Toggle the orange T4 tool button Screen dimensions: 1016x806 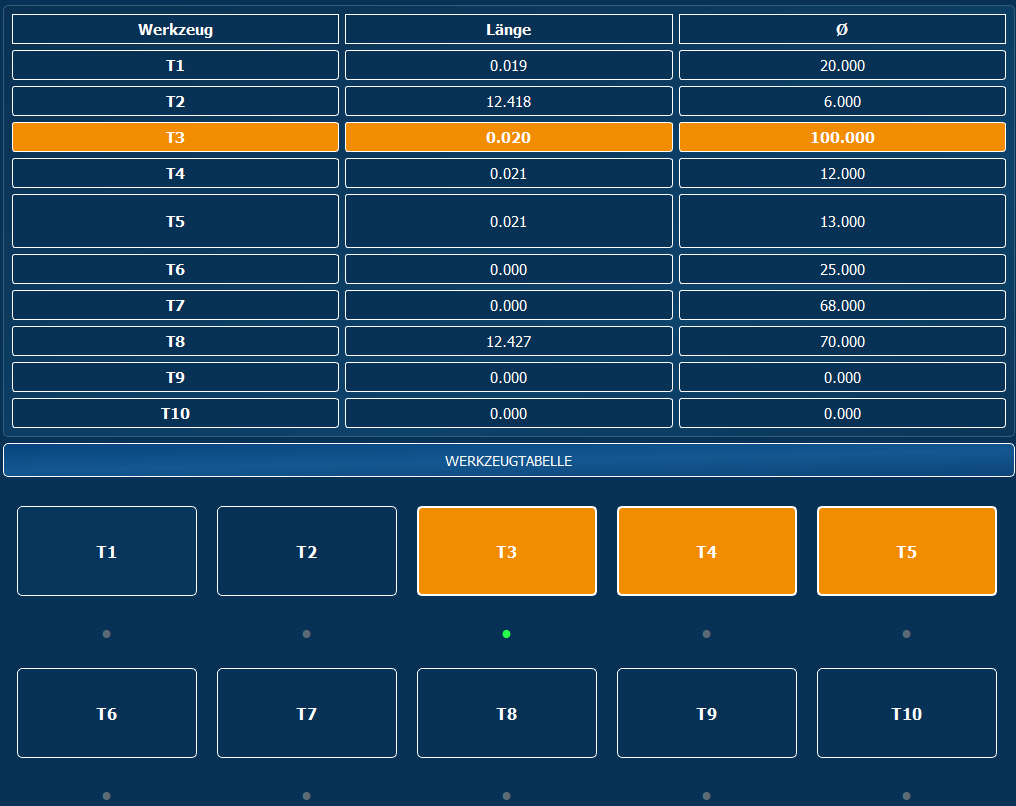[706, 551]
